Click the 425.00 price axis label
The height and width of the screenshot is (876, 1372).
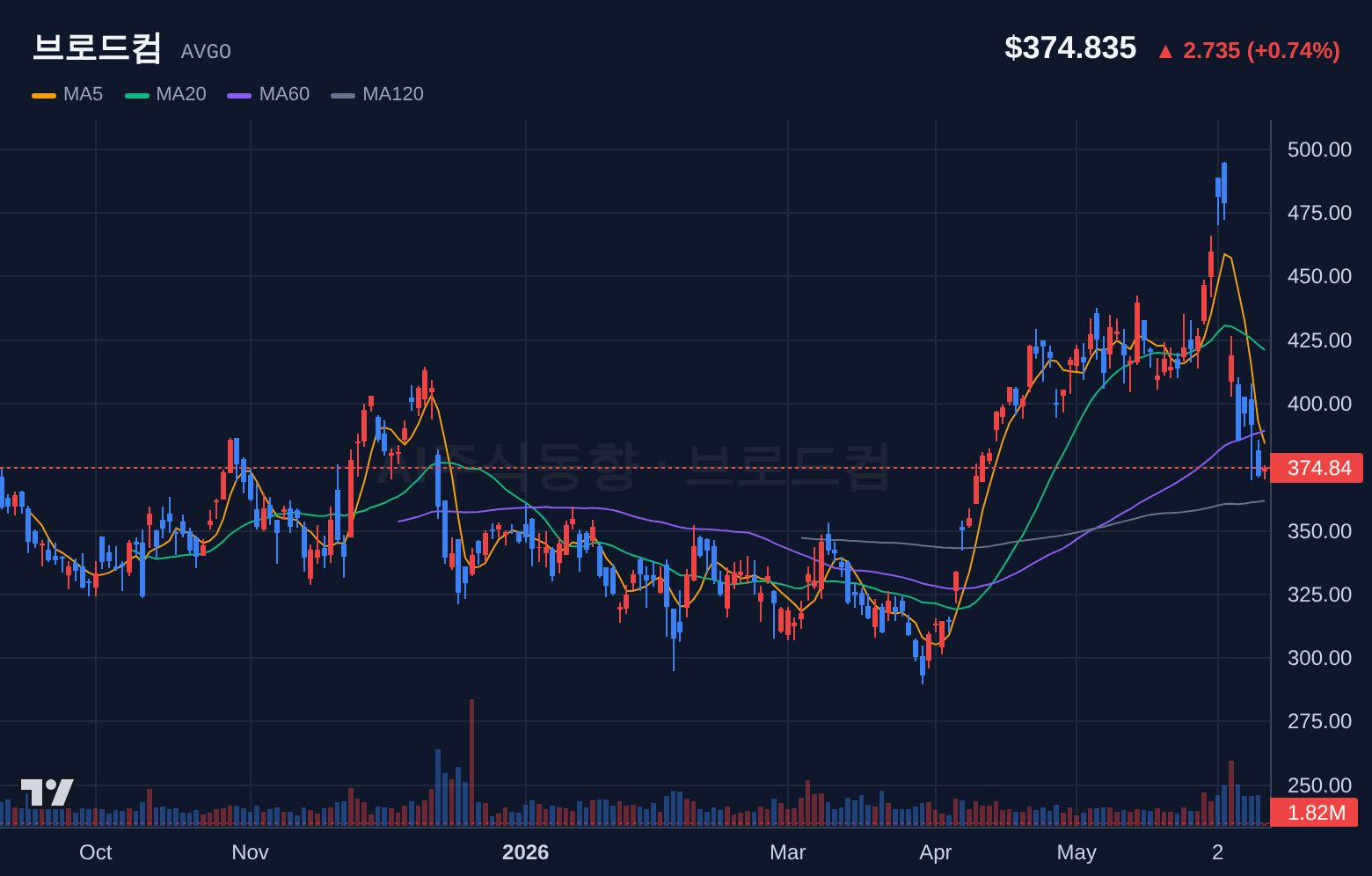tap(1319, 340)
